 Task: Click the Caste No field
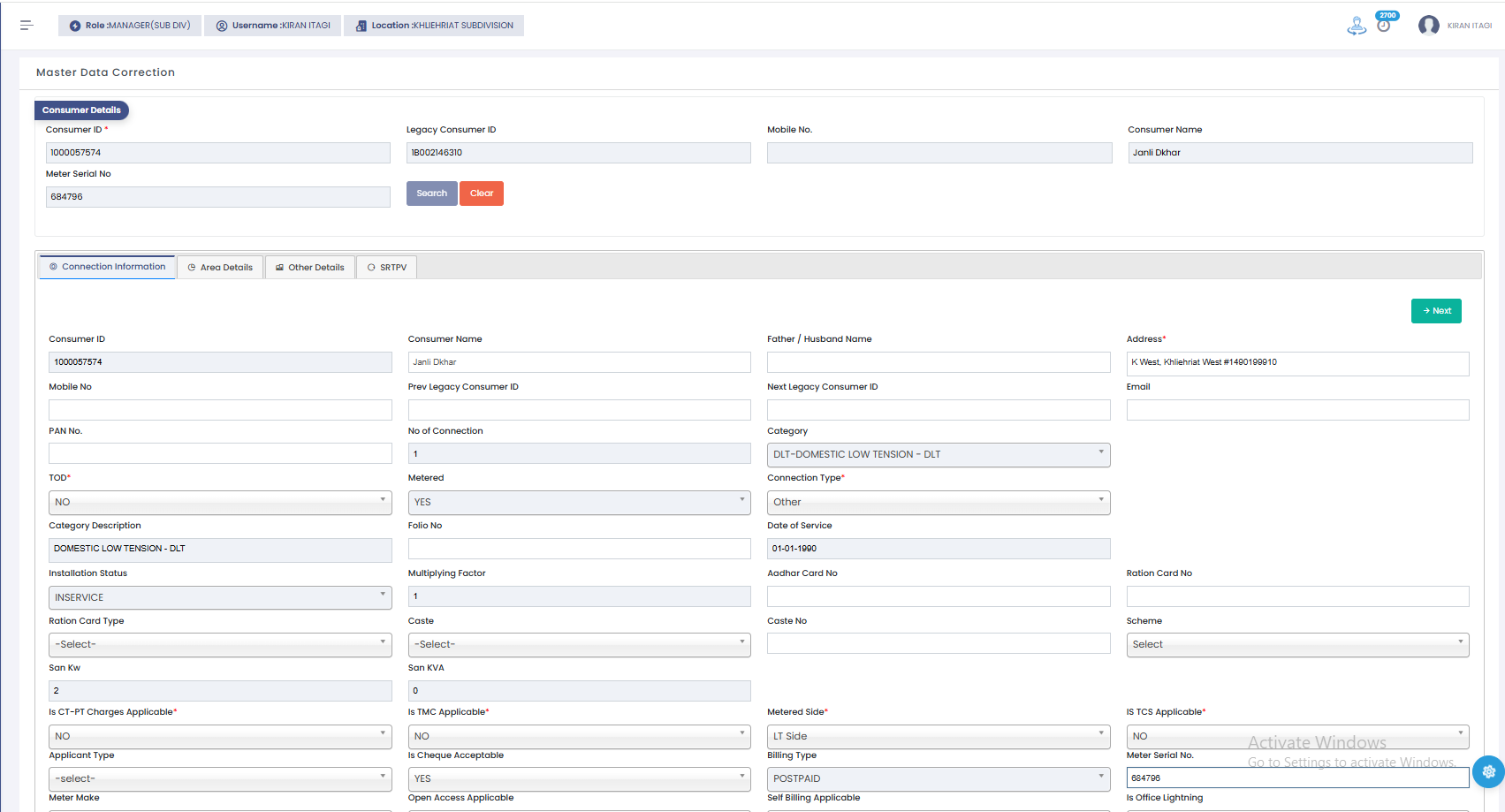click(x=939, y=643)
